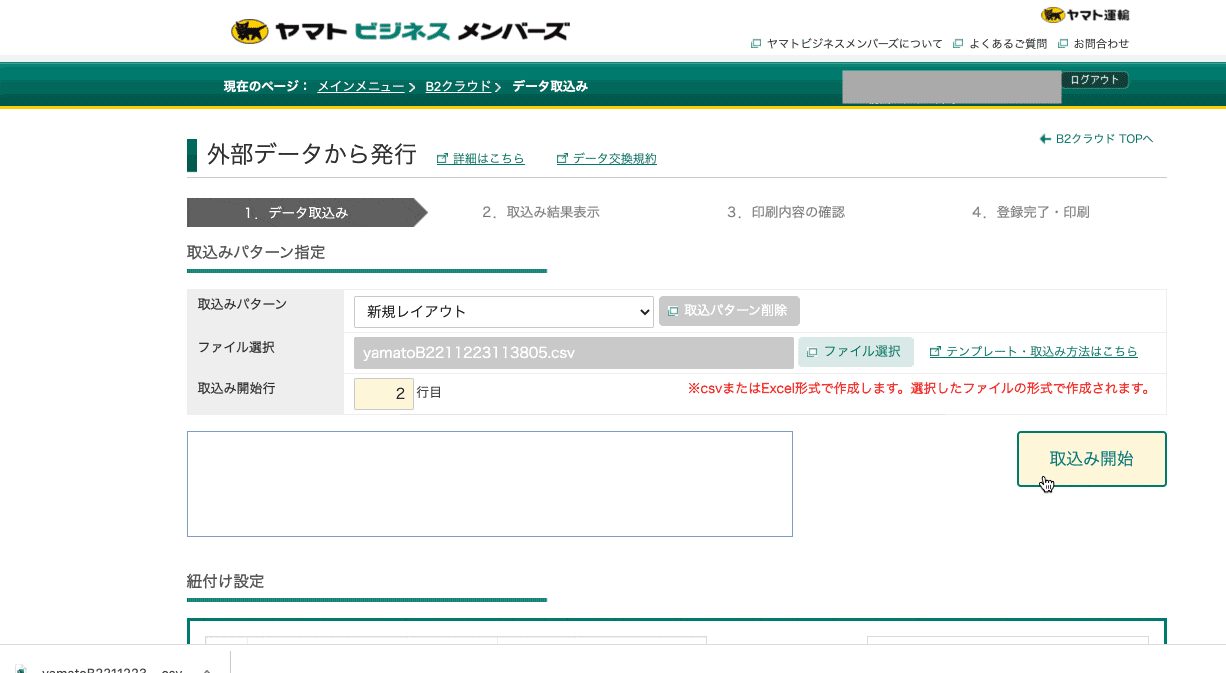Click the 取込み開始行 row number input field
This screenshot has width=1226, height=673.
click(384, 393)
